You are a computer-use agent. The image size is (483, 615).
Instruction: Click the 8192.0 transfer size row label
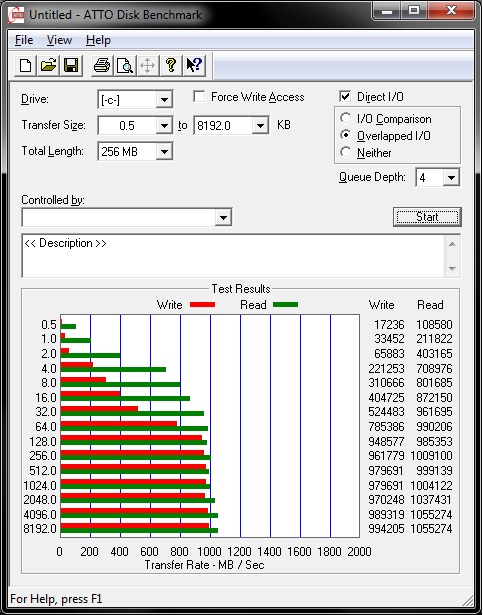(40, 529)
